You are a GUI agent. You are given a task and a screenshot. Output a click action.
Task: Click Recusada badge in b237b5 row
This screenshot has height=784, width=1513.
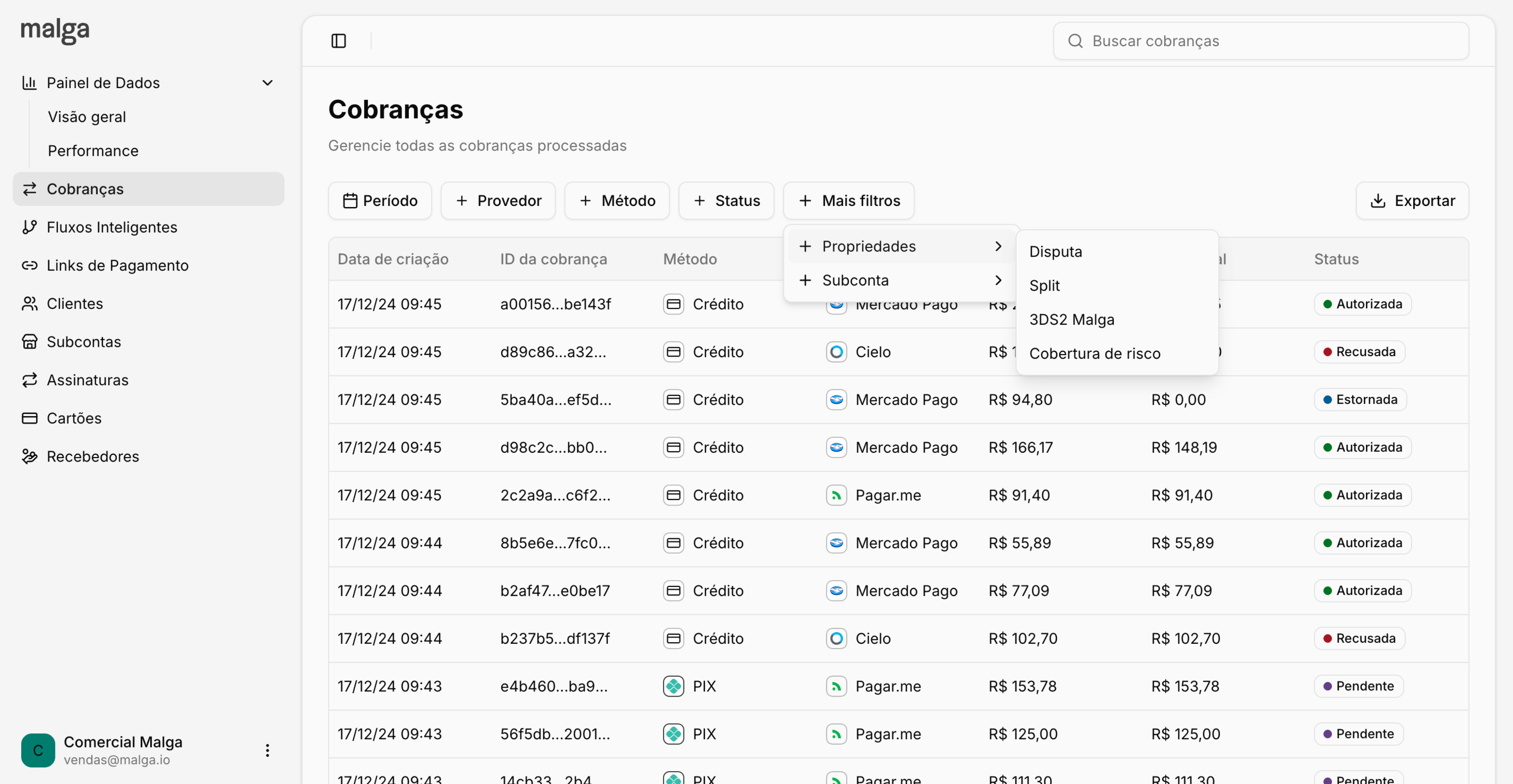point(1359,638)
